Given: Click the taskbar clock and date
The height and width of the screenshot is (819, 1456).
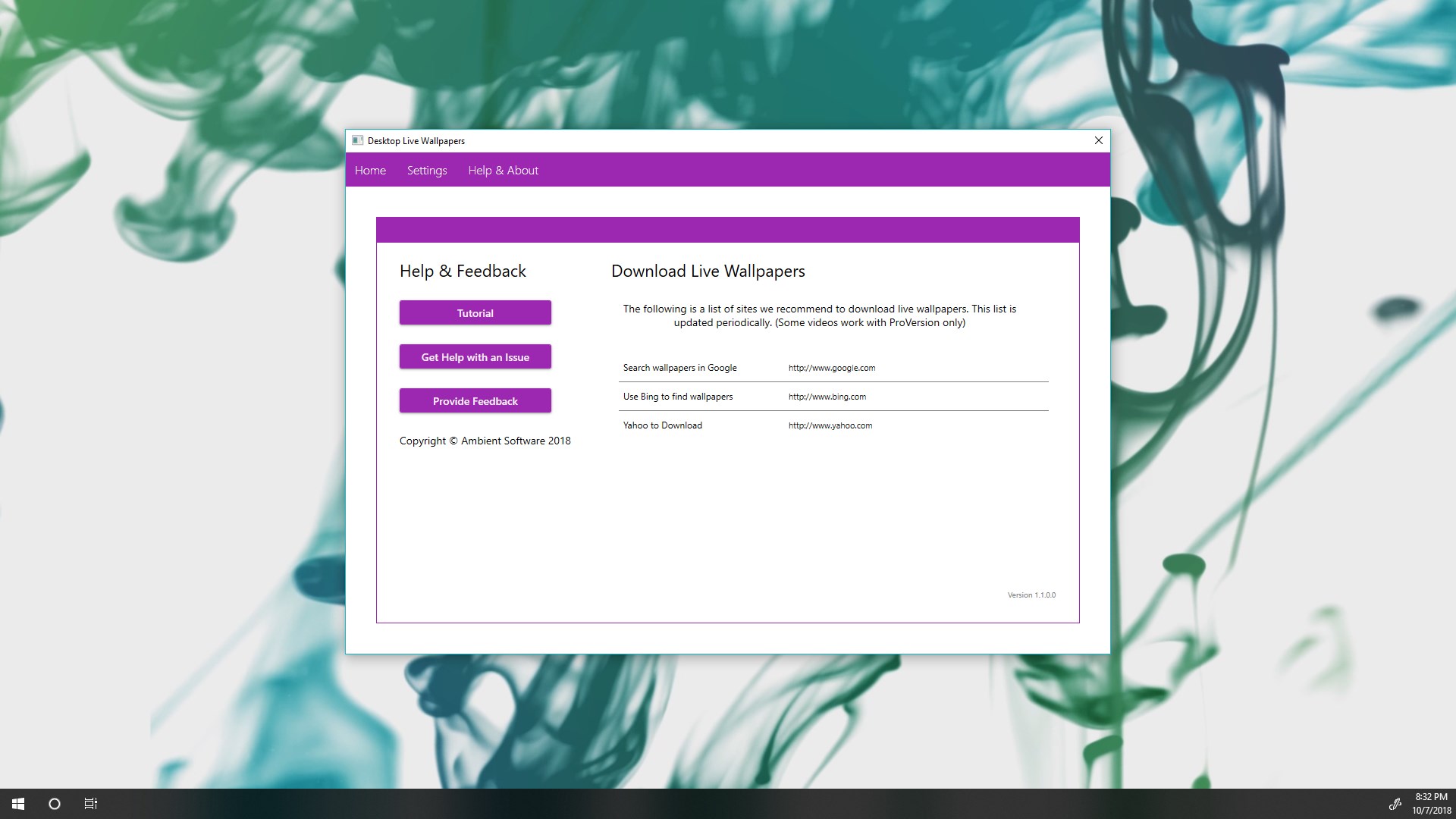Looking at the screenshot, I should (x=1431, y=804).
